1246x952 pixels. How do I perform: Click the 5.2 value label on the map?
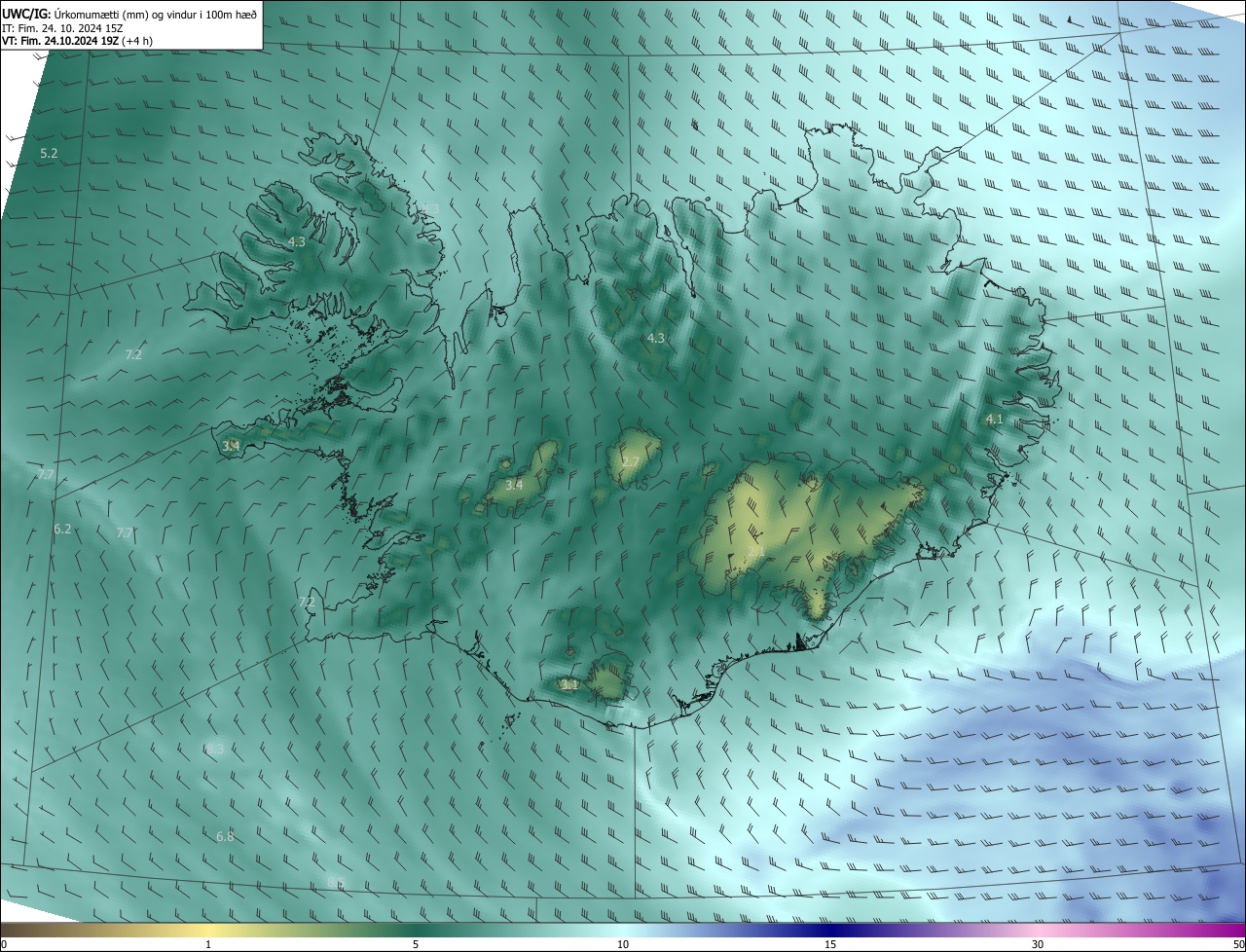click(x=49, y=154)
